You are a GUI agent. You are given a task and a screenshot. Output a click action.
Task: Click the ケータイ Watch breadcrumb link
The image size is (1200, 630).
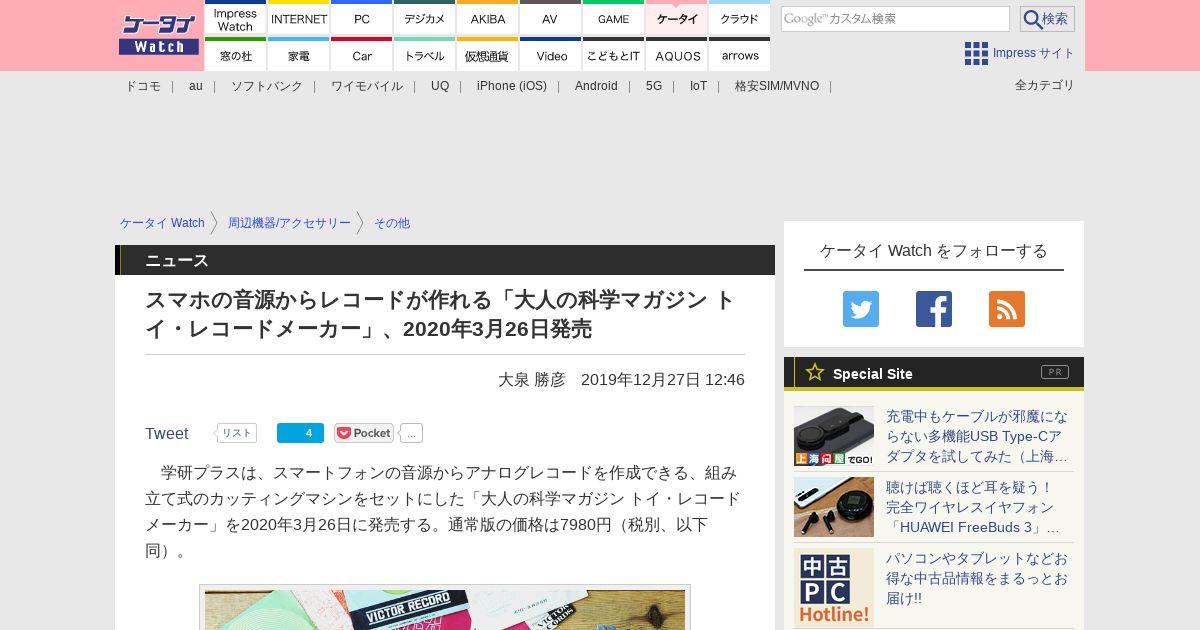162,223
